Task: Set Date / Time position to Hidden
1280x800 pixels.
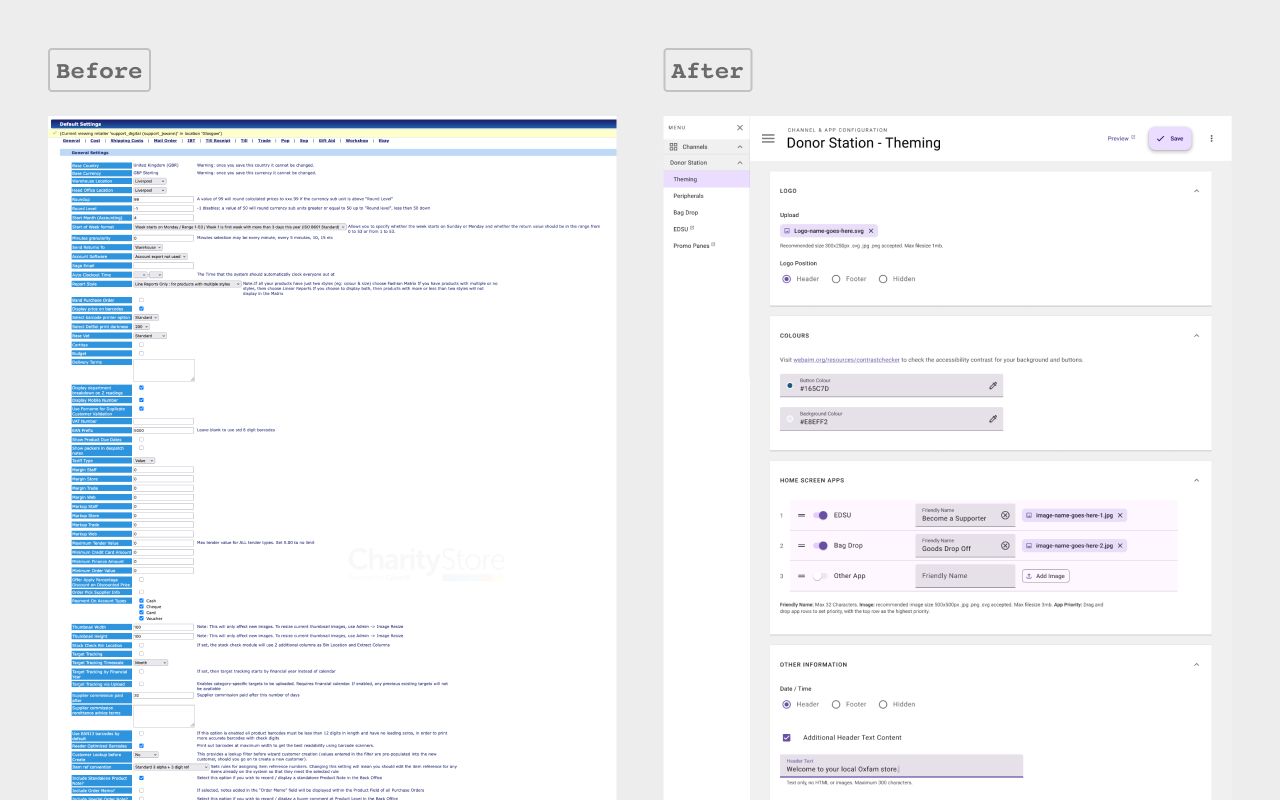Action: point(883,704)
